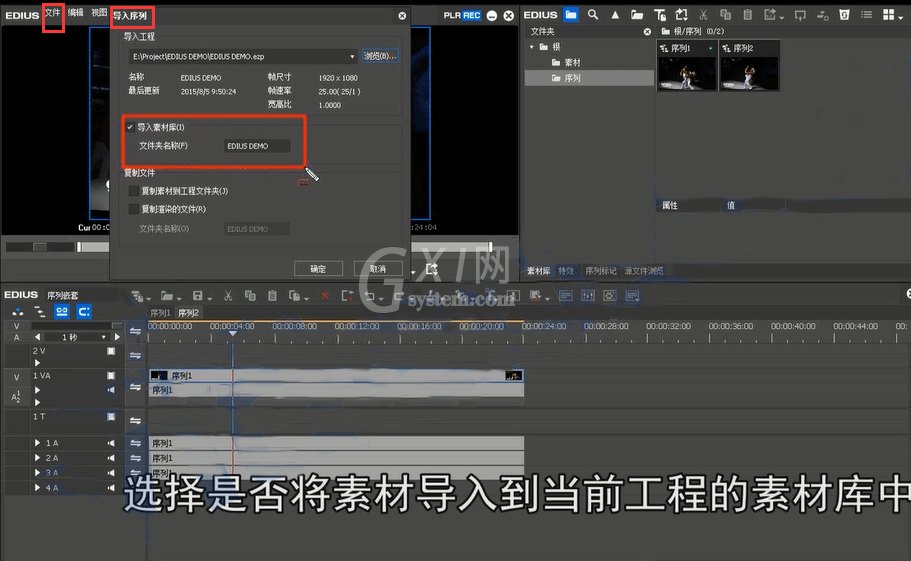Toggle the audio mixer icon in timeline toolbar
911x561 pixels.
pos(588,296)
